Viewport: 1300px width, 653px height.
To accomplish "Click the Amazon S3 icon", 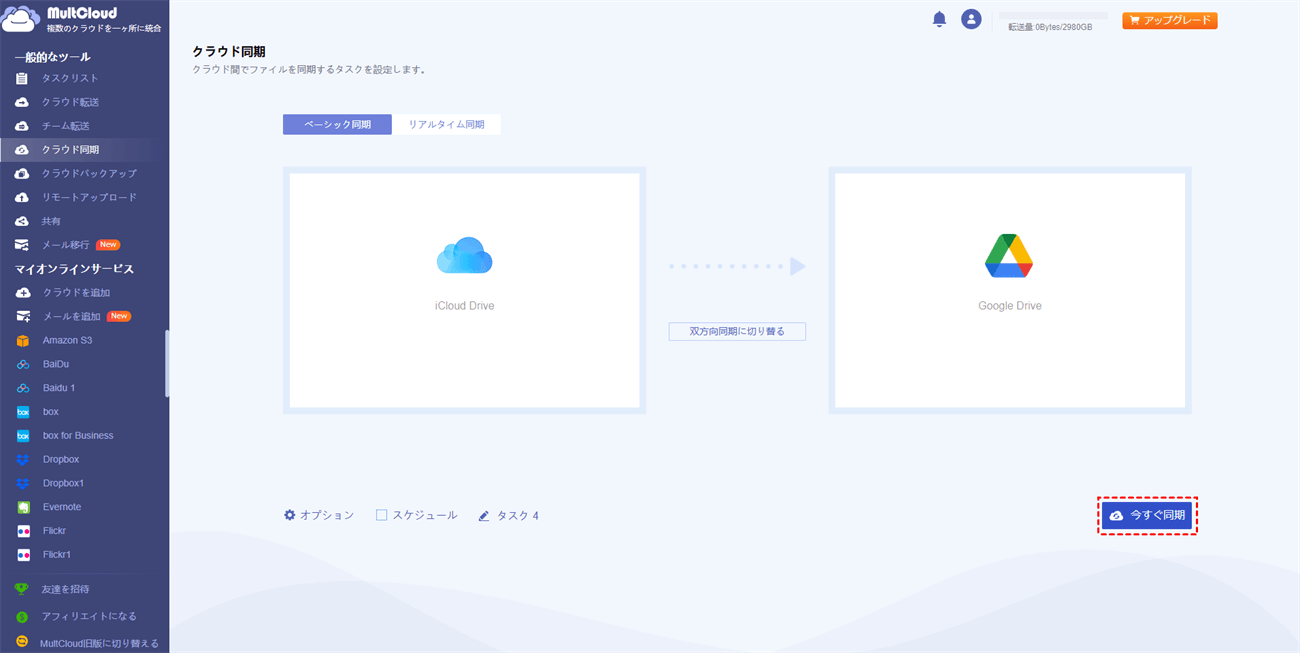I will (x=23, y=340).
